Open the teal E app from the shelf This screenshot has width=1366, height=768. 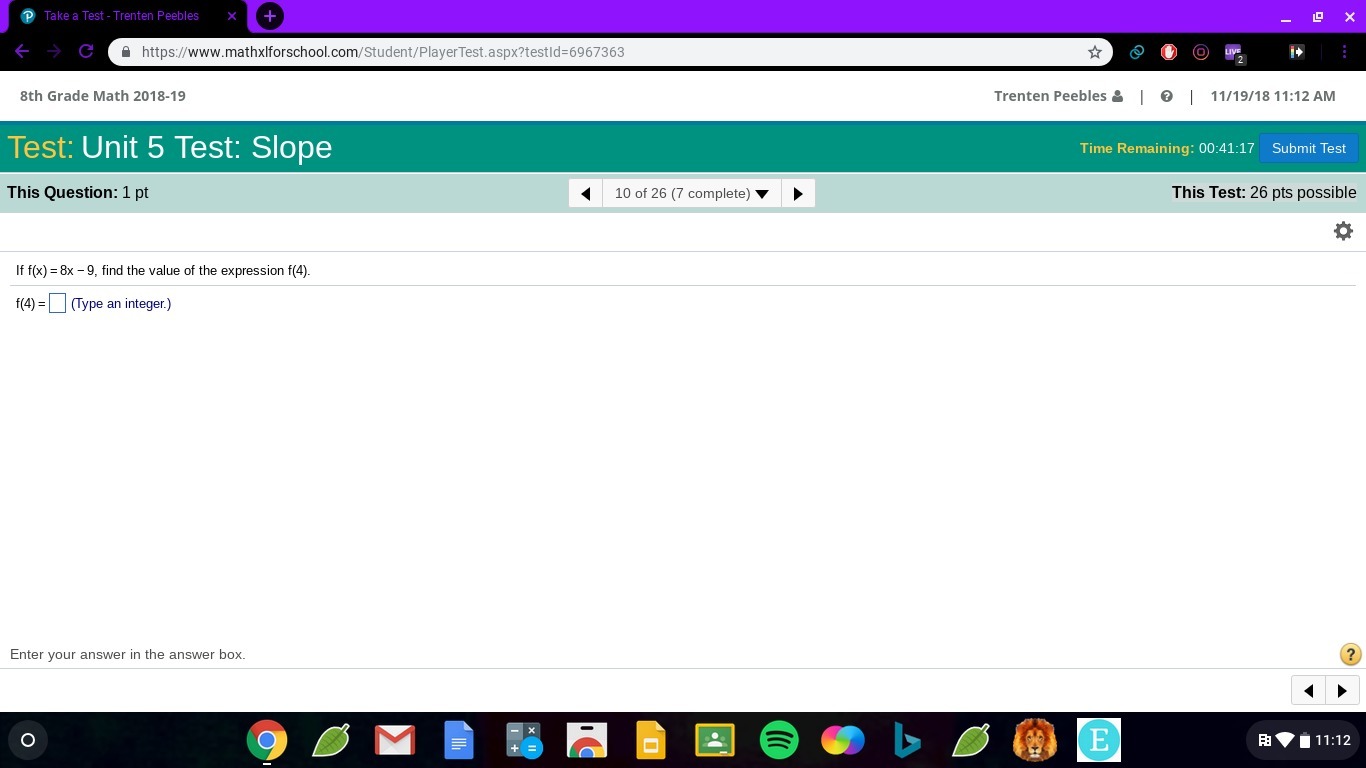coord(1099,740)
